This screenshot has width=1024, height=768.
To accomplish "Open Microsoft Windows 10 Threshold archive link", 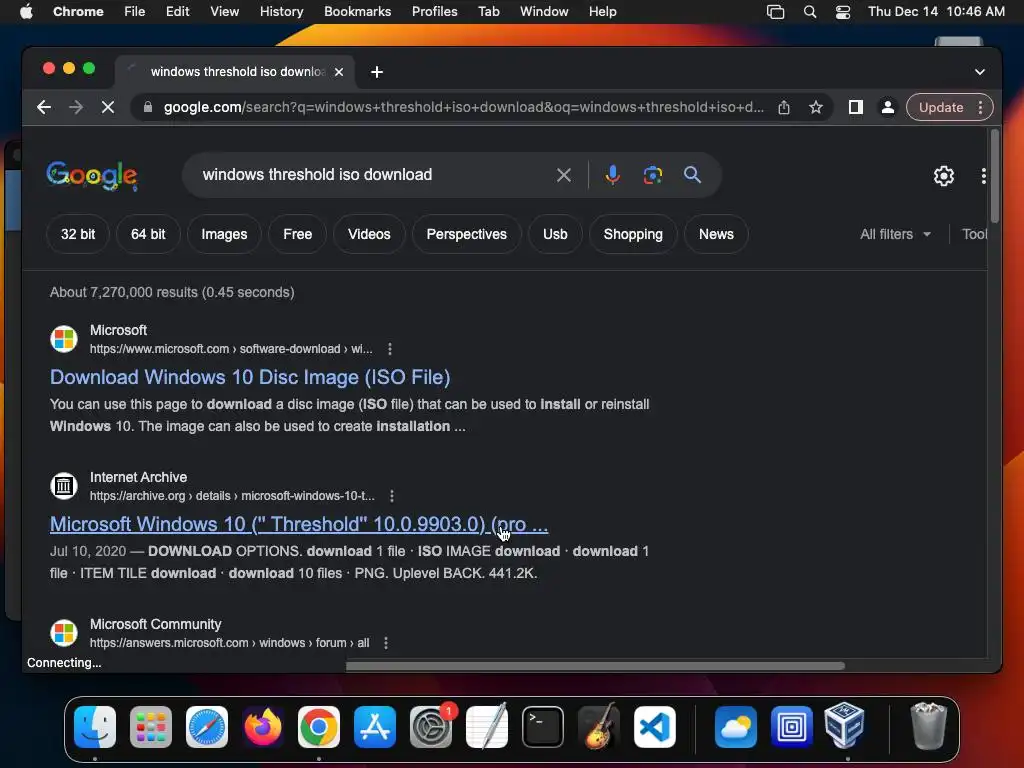I will pos(298,524).
